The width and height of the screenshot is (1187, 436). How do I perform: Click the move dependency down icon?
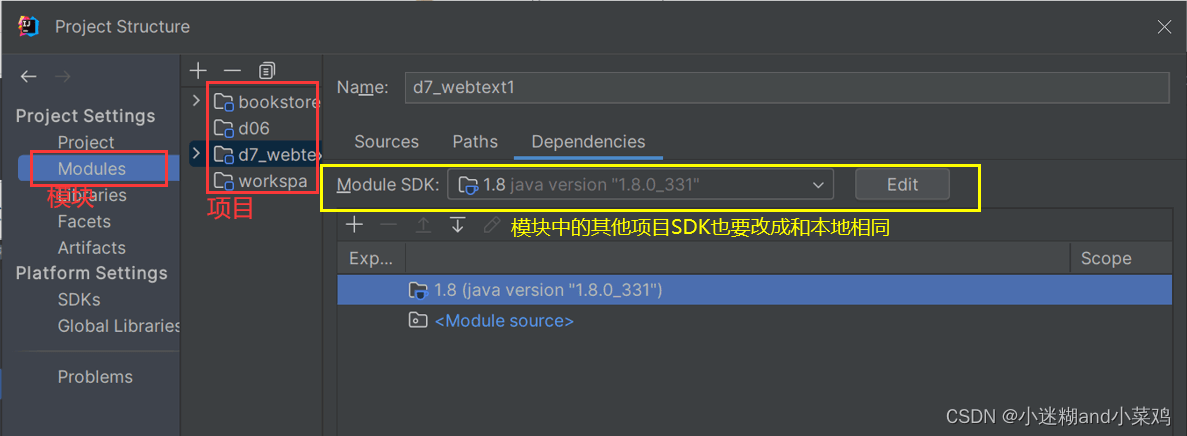pos(457,225)
